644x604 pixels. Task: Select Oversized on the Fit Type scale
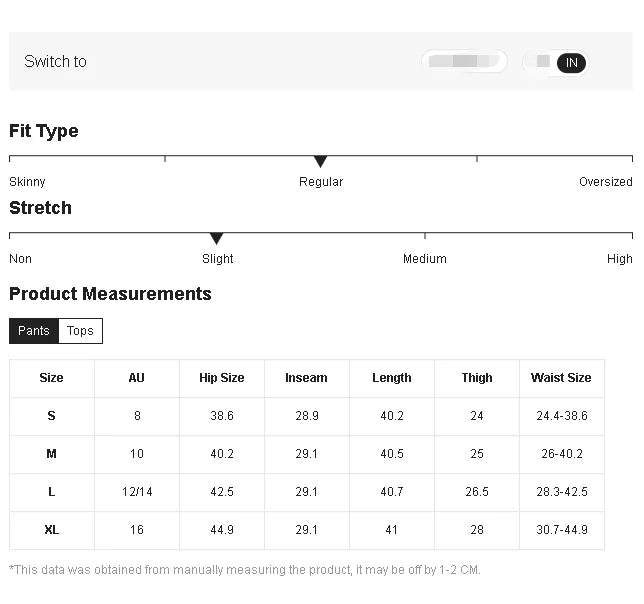(605, 182)
